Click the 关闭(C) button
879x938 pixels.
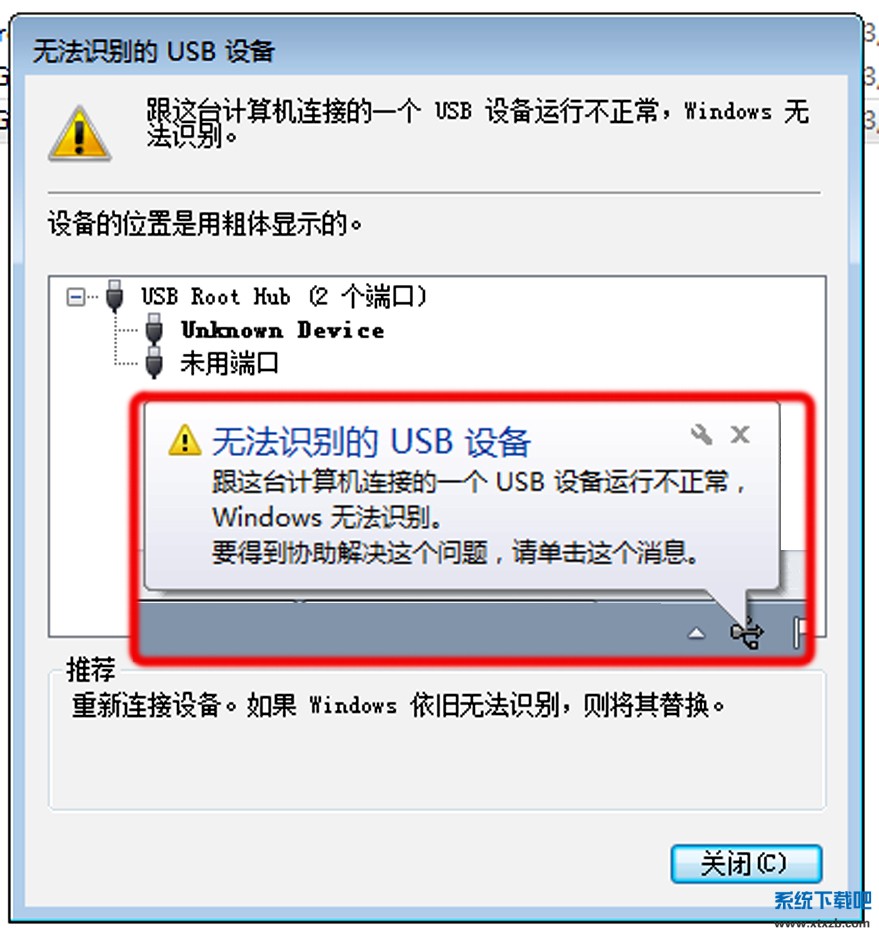click(746, 863)
